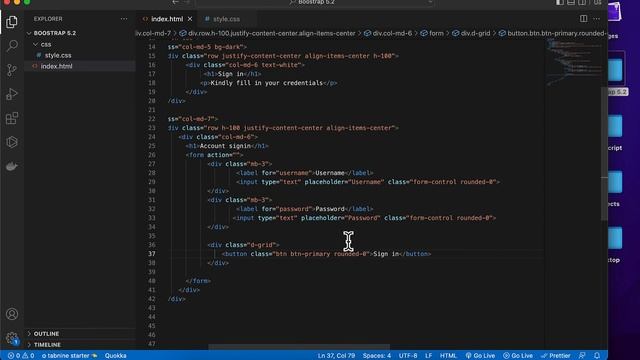The image size is (640, 360).
Task: Click the EXPLORER panel title
Action: coord(48,19)
